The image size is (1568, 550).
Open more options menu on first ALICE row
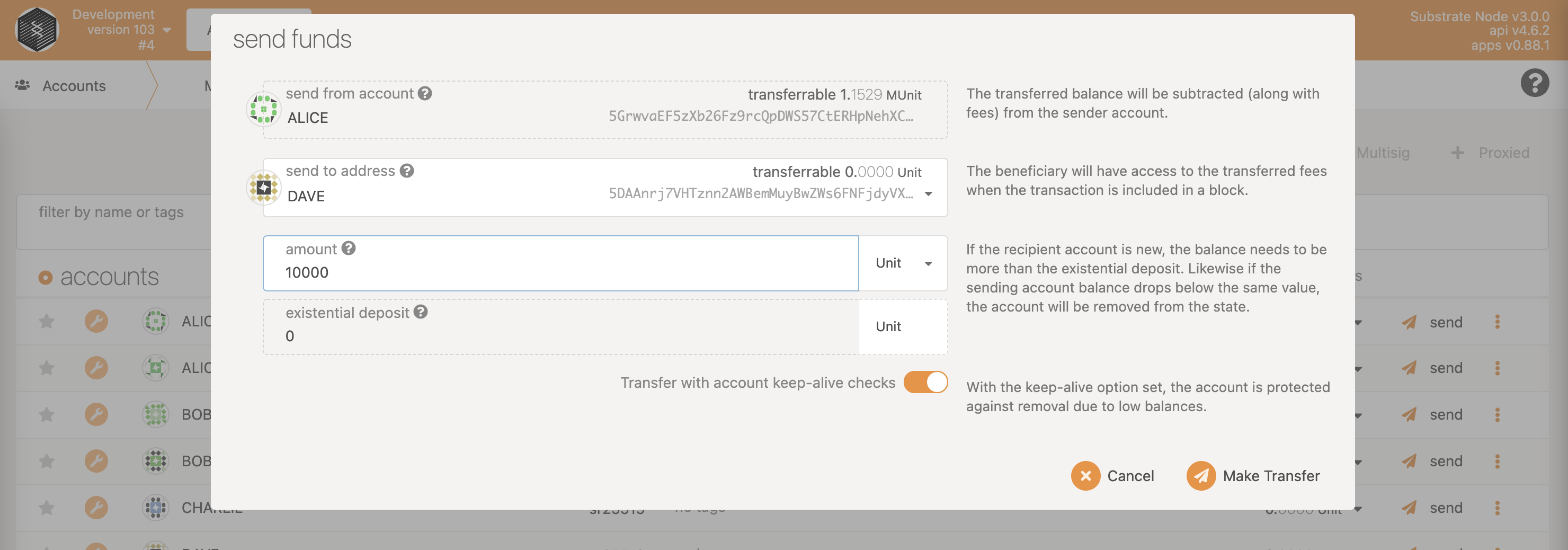1498,322
